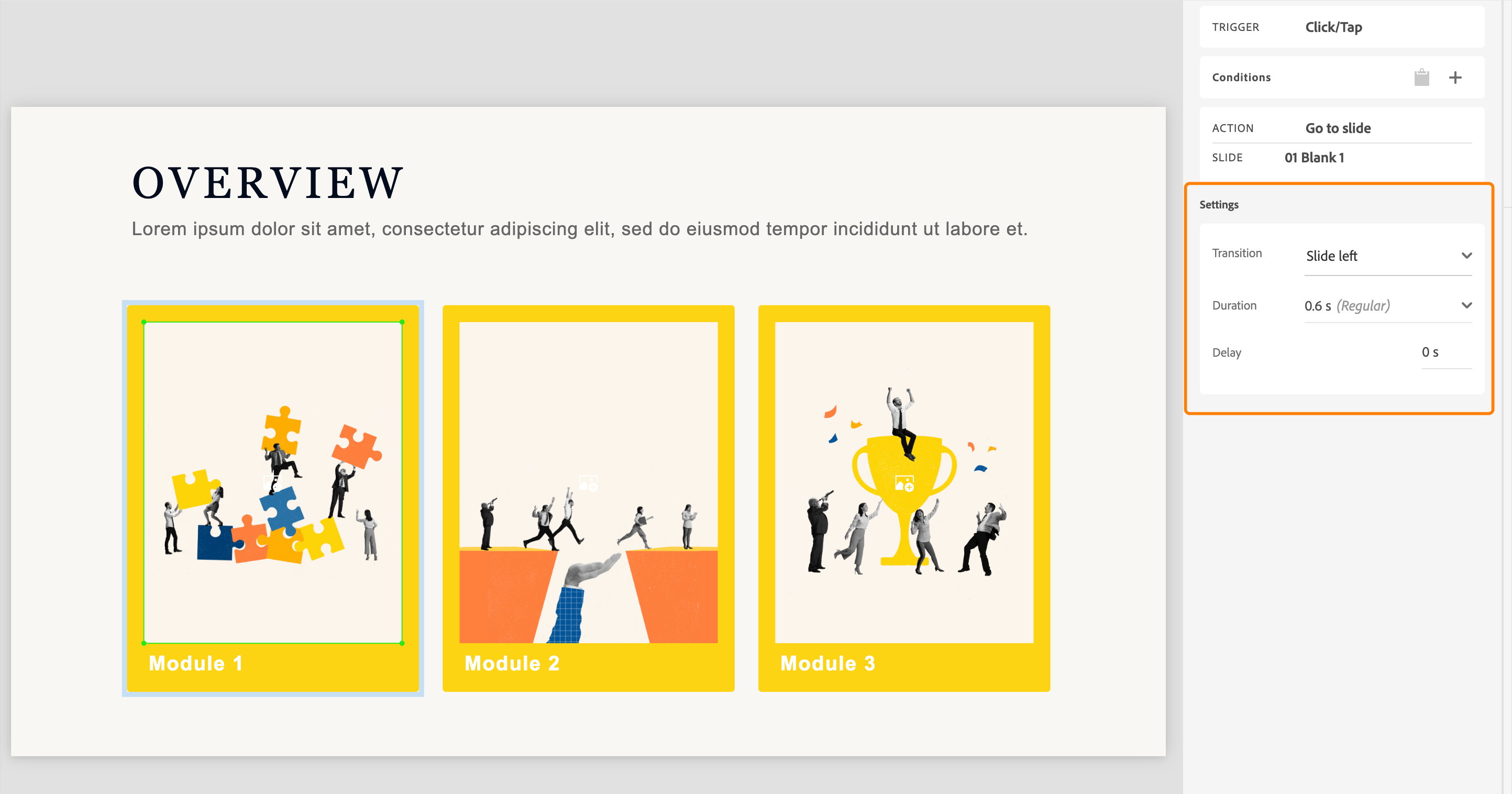1512x794 pixels.
Task: Select the Module 3 label text
Action: (x=827, y=663)
